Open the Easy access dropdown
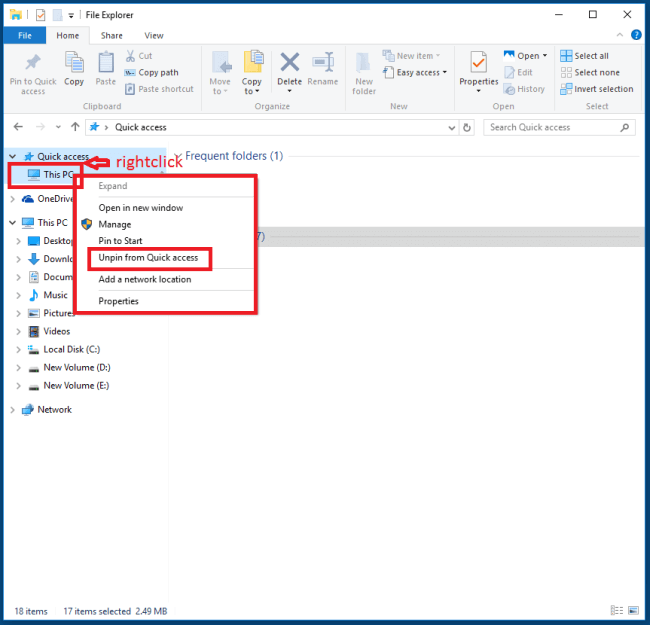The width and height of the screenshot is (650, 625). point(415,73)
